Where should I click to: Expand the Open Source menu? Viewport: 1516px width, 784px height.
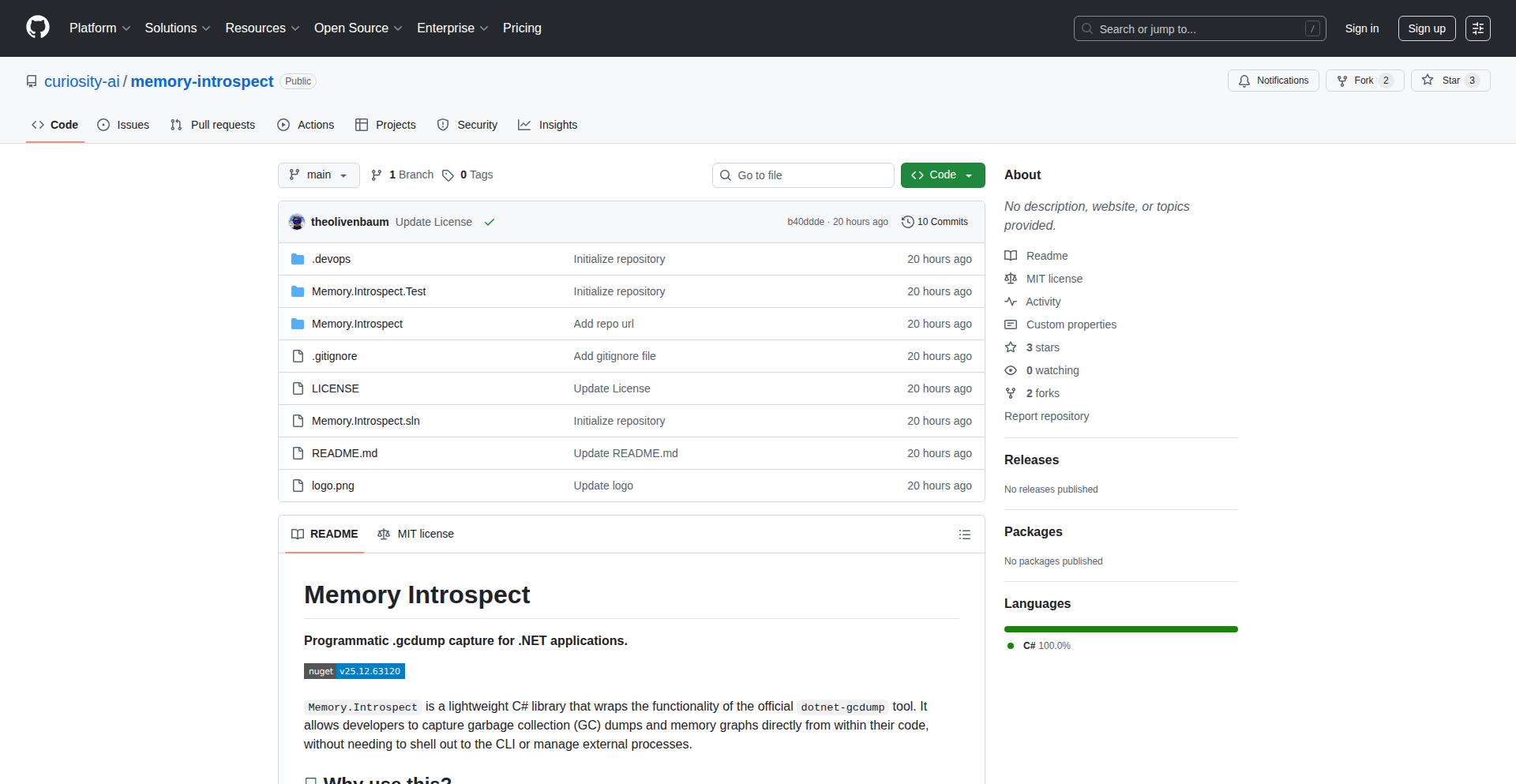pos(358,28)
